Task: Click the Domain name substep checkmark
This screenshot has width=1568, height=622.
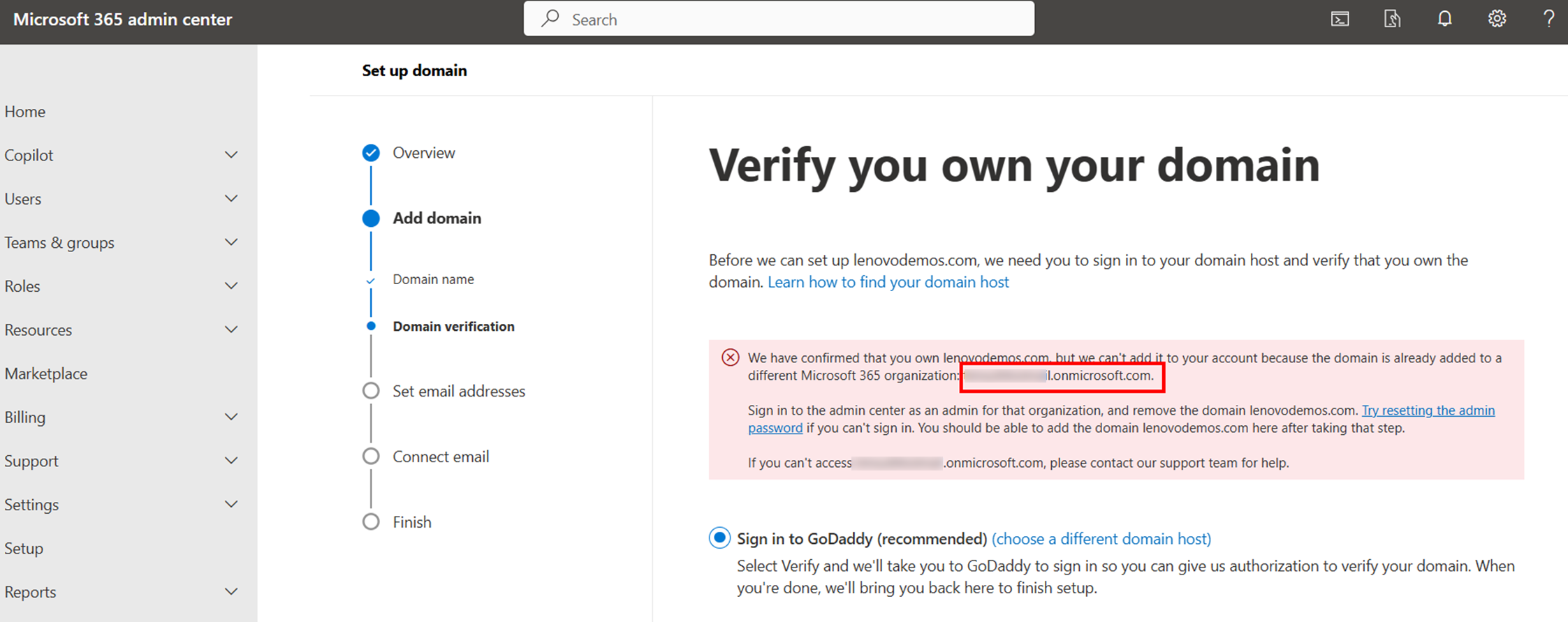Action: click(371, 281)
